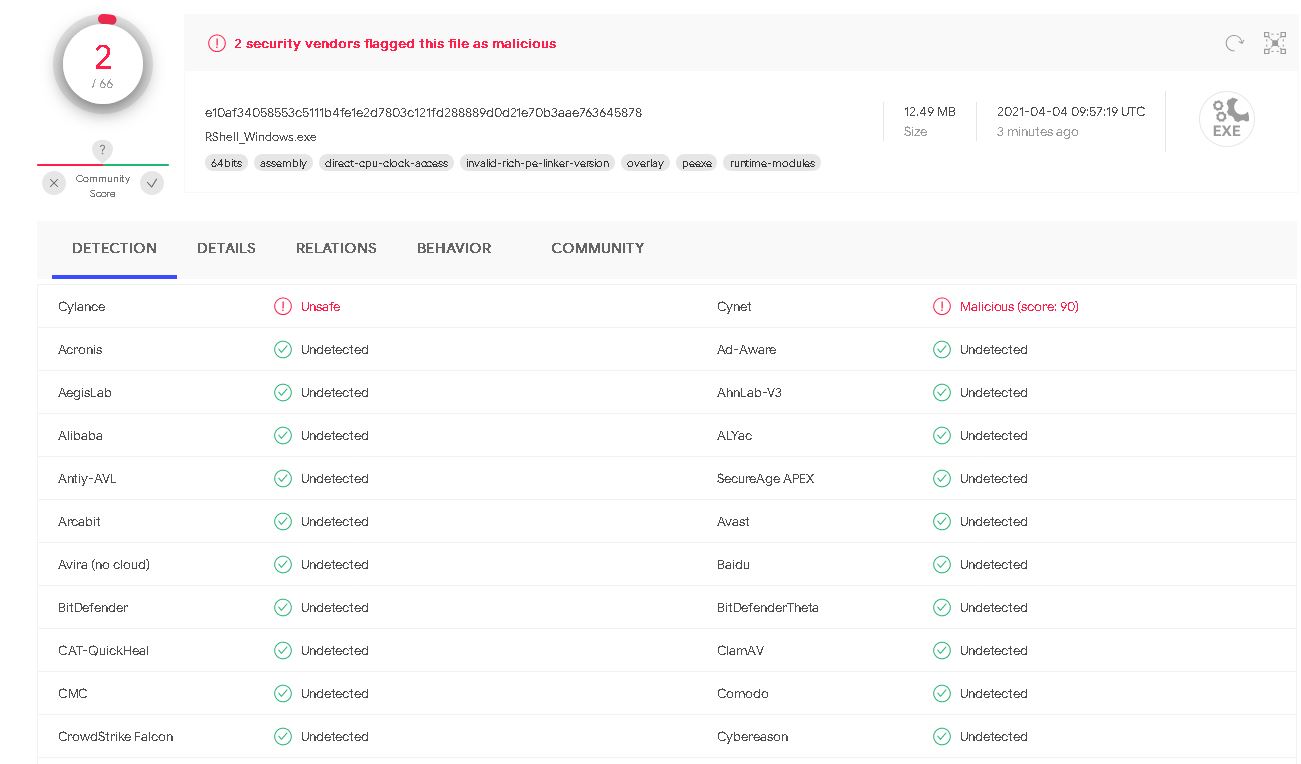
Task: Open the DETAILS tab
Action: coord(226,248)
